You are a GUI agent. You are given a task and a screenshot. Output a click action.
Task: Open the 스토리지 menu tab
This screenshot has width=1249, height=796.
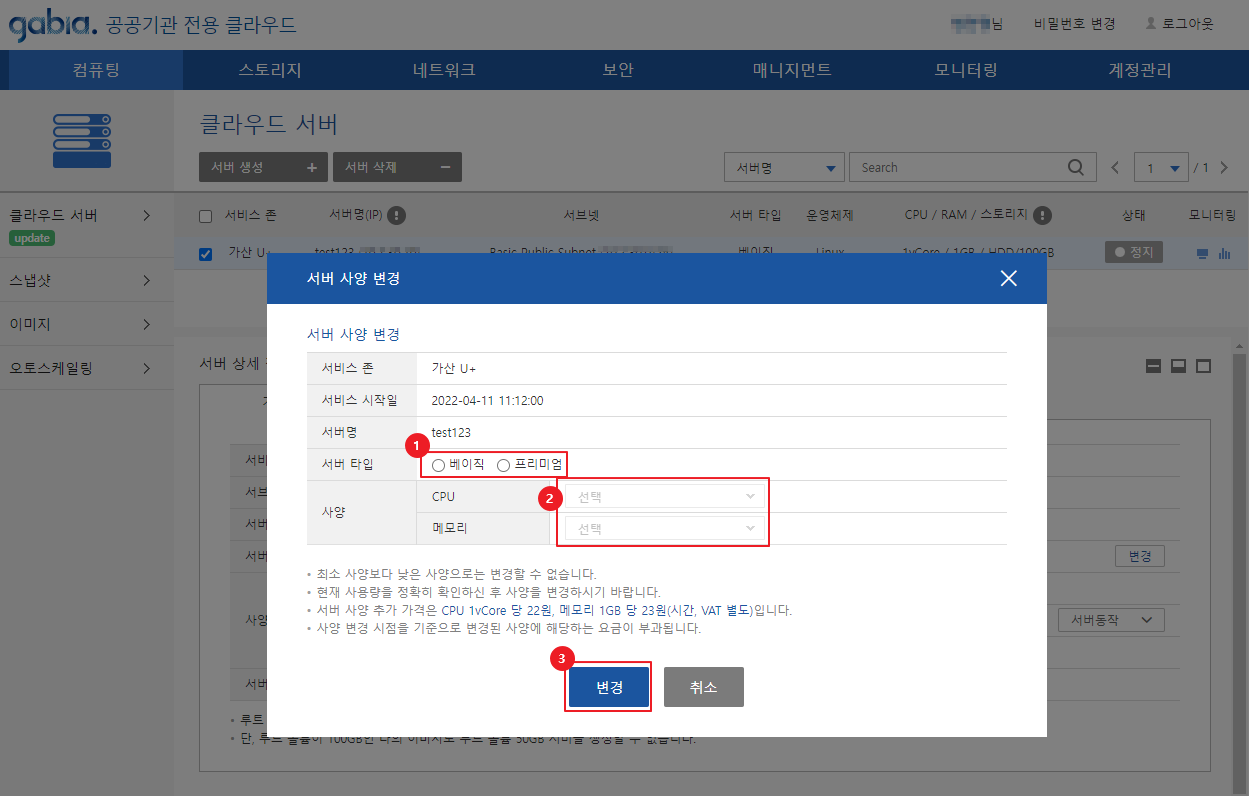[x=270, y=70]
